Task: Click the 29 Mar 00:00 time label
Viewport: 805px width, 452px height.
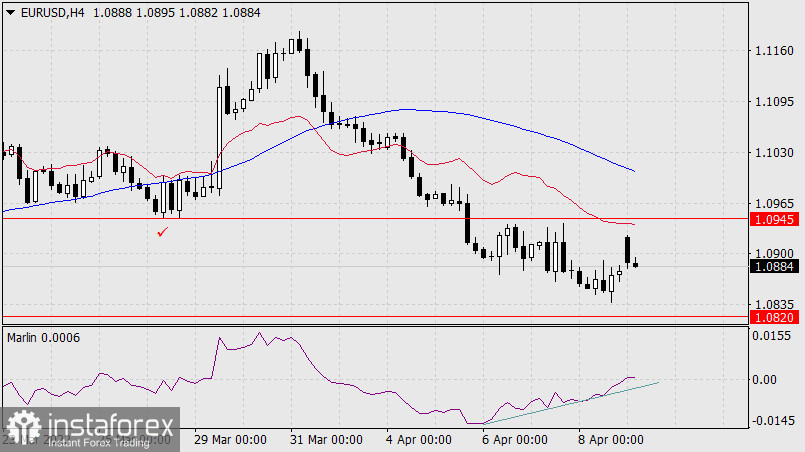Action: 229,439
